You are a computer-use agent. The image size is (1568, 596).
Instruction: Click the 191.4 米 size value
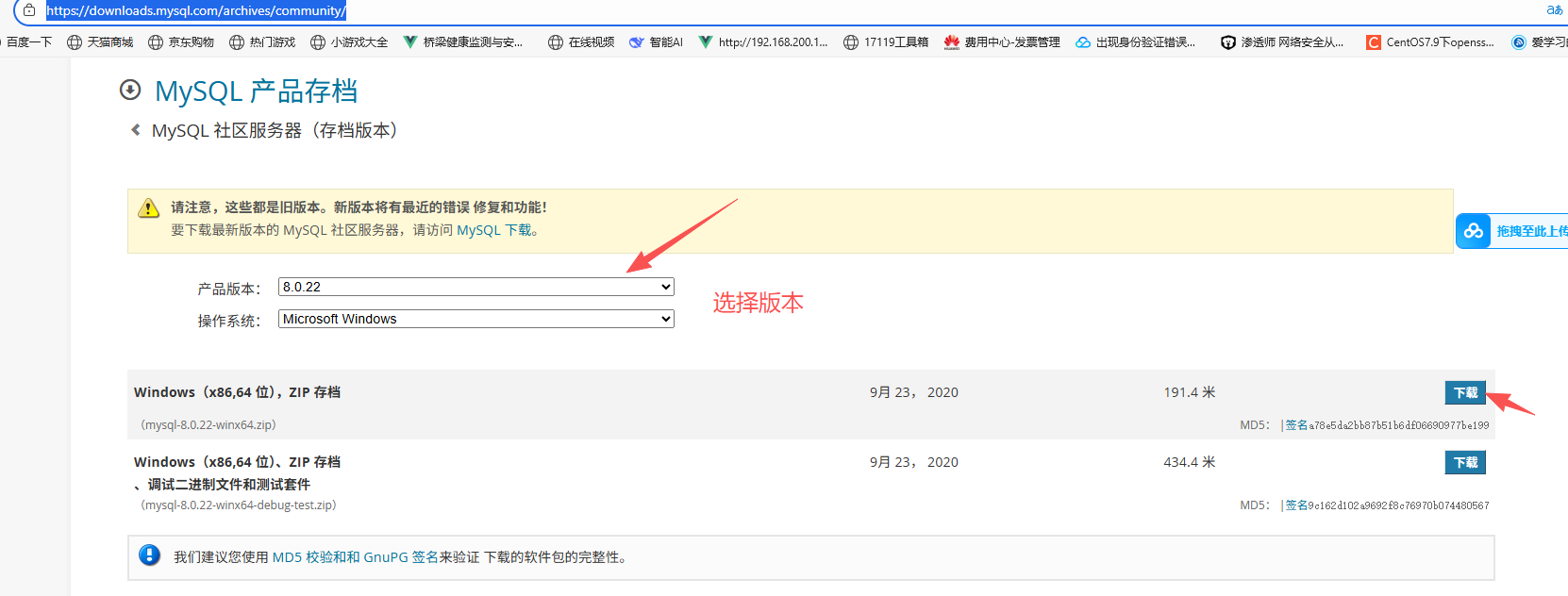pyautogui.click(x=1190, y=392)
